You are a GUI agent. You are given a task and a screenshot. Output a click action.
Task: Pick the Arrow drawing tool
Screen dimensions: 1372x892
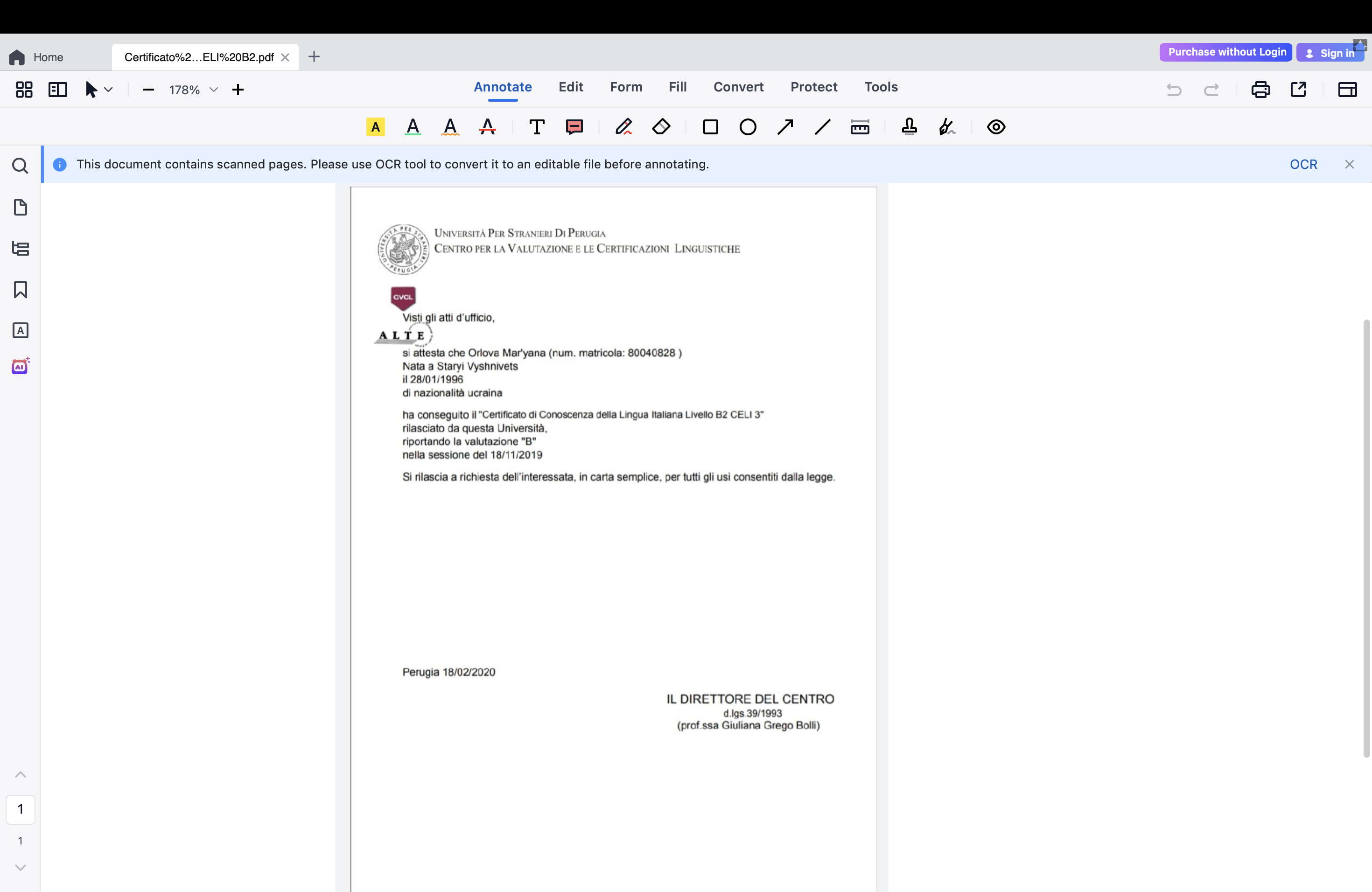tap(785, 127)
